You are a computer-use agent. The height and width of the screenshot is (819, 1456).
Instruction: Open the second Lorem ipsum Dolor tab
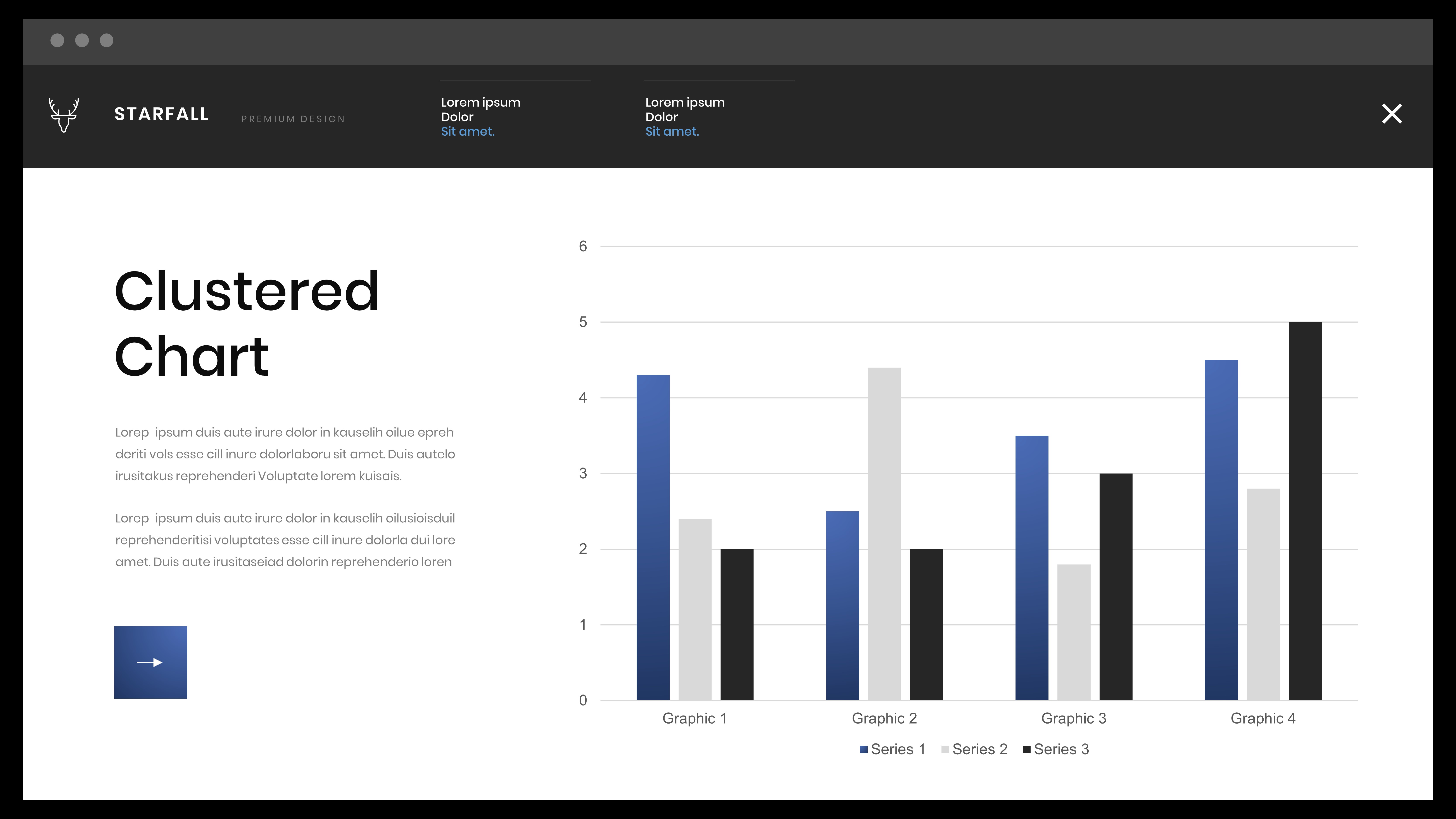pos(684,109)
